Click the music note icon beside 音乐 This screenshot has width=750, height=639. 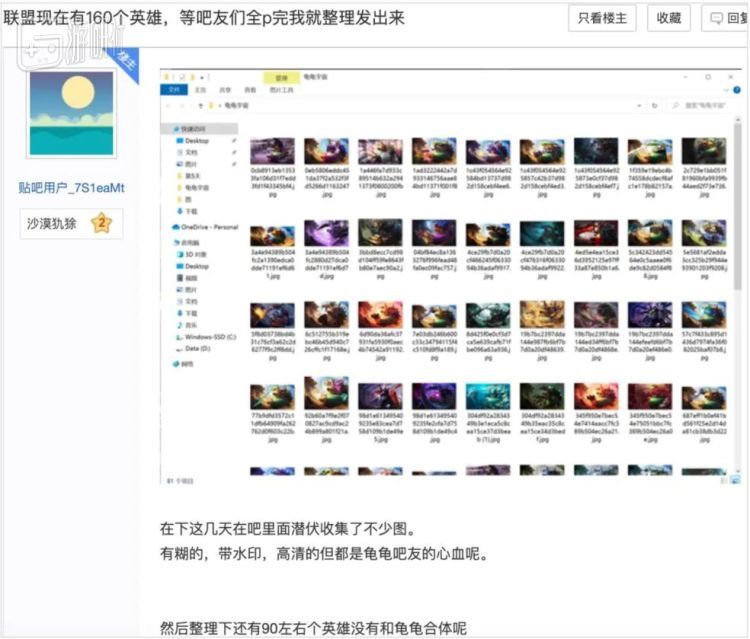pos(180,325)
